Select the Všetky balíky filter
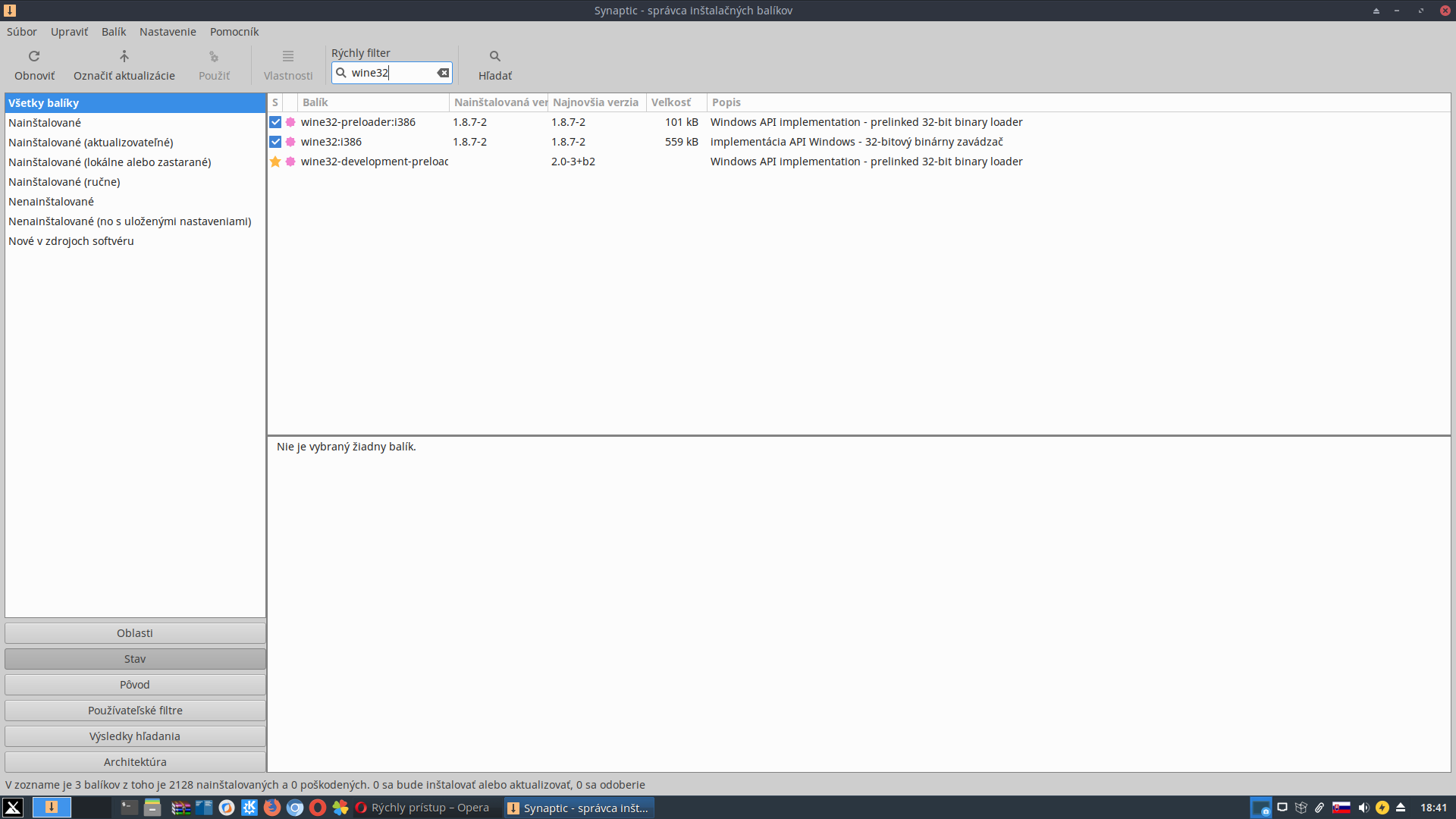 [135, 103]
